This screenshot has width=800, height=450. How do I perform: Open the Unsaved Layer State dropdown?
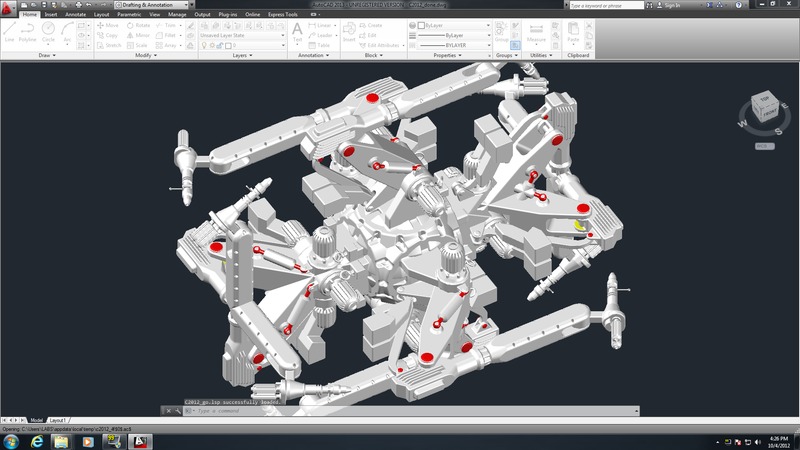click(240, 35)
